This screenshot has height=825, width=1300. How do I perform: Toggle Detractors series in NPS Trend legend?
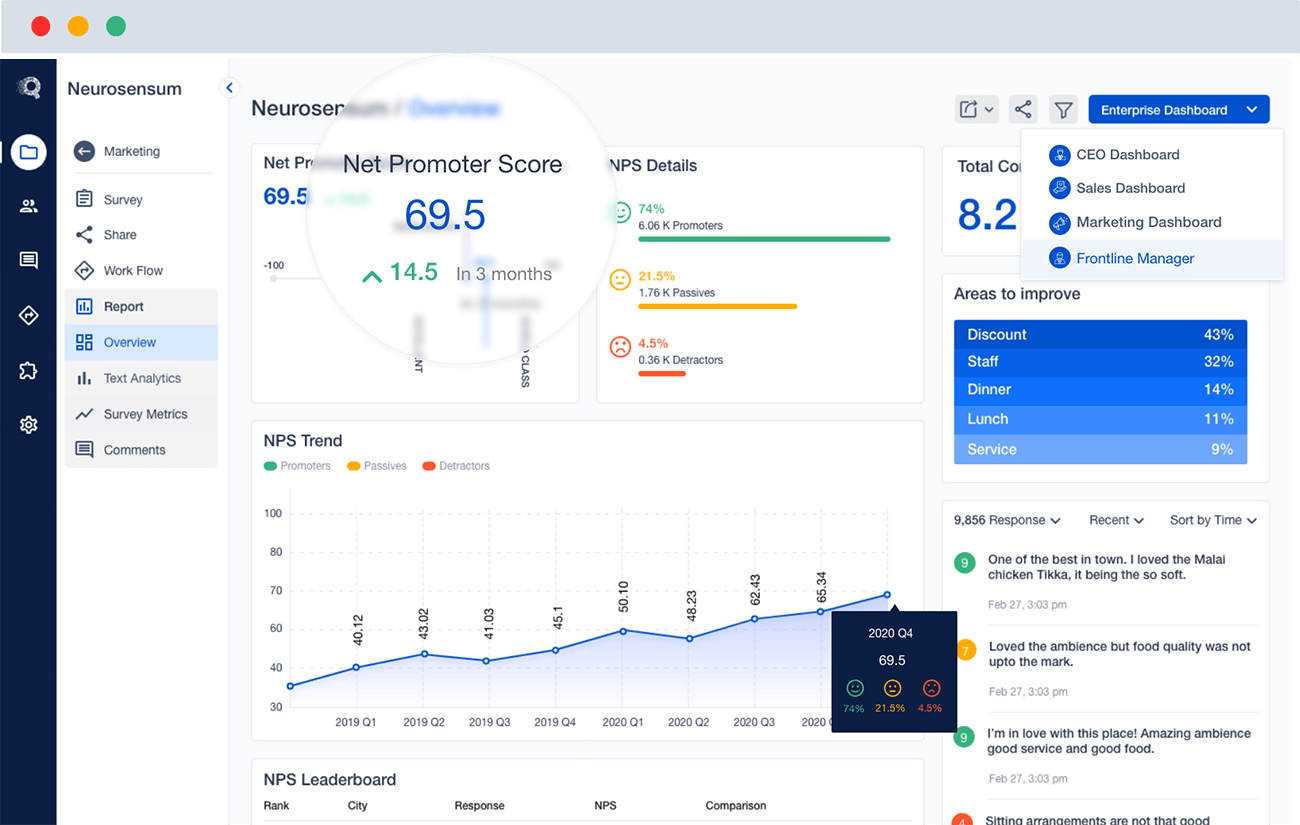pos(456,466)
